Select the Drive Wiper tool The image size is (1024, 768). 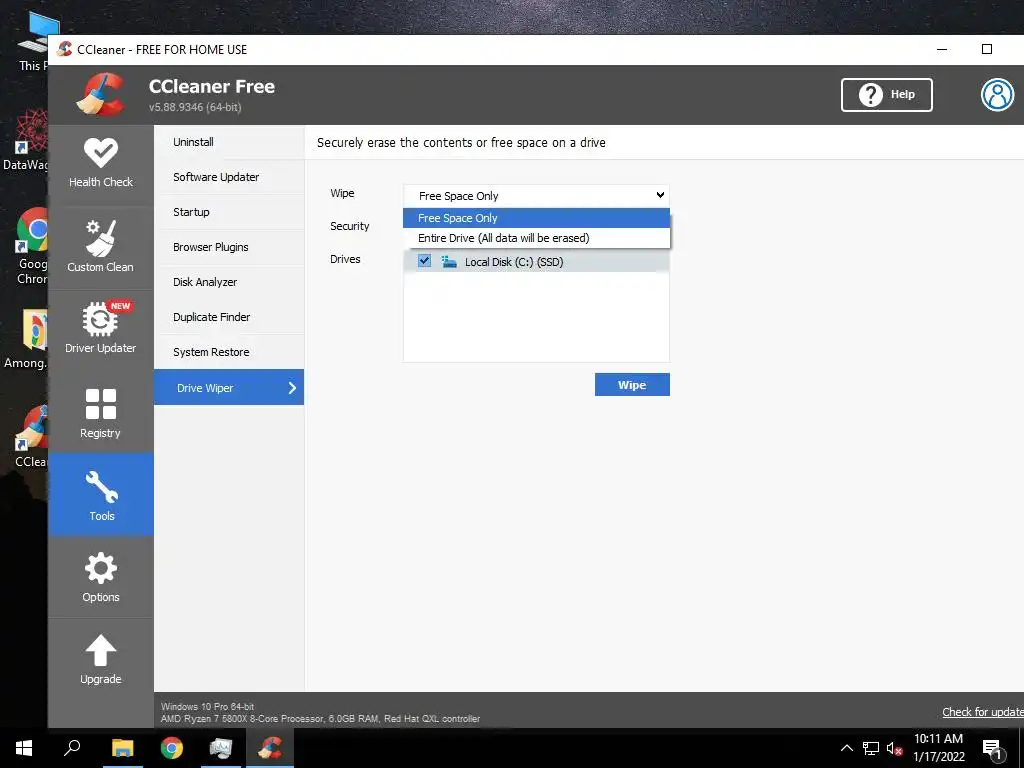(229, 387)
